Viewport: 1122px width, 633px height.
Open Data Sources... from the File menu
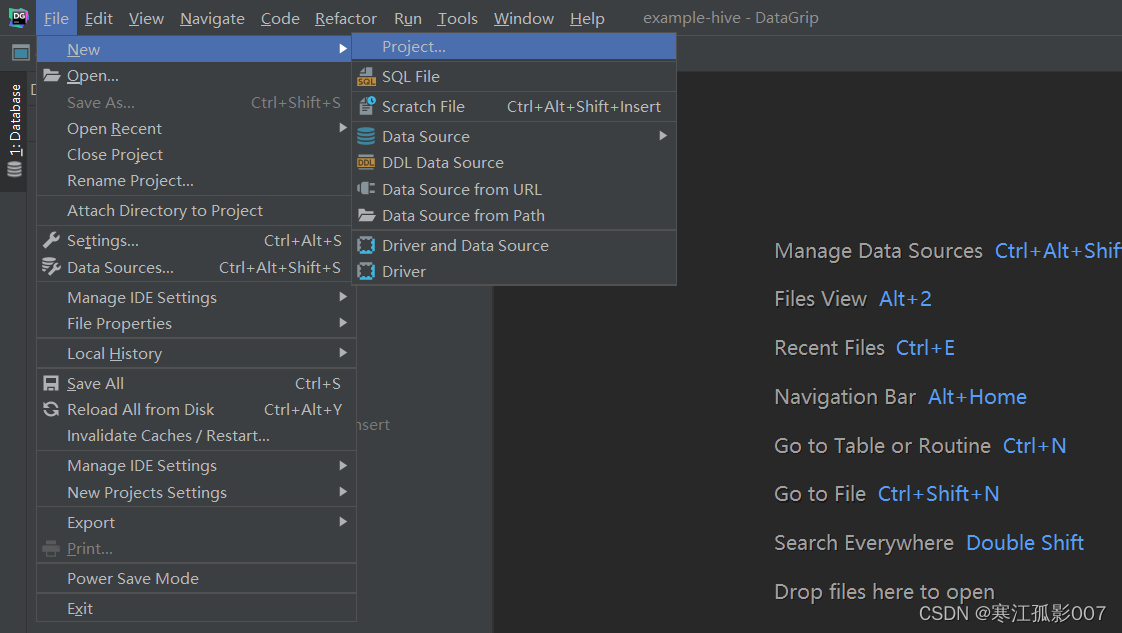point(194,267)
